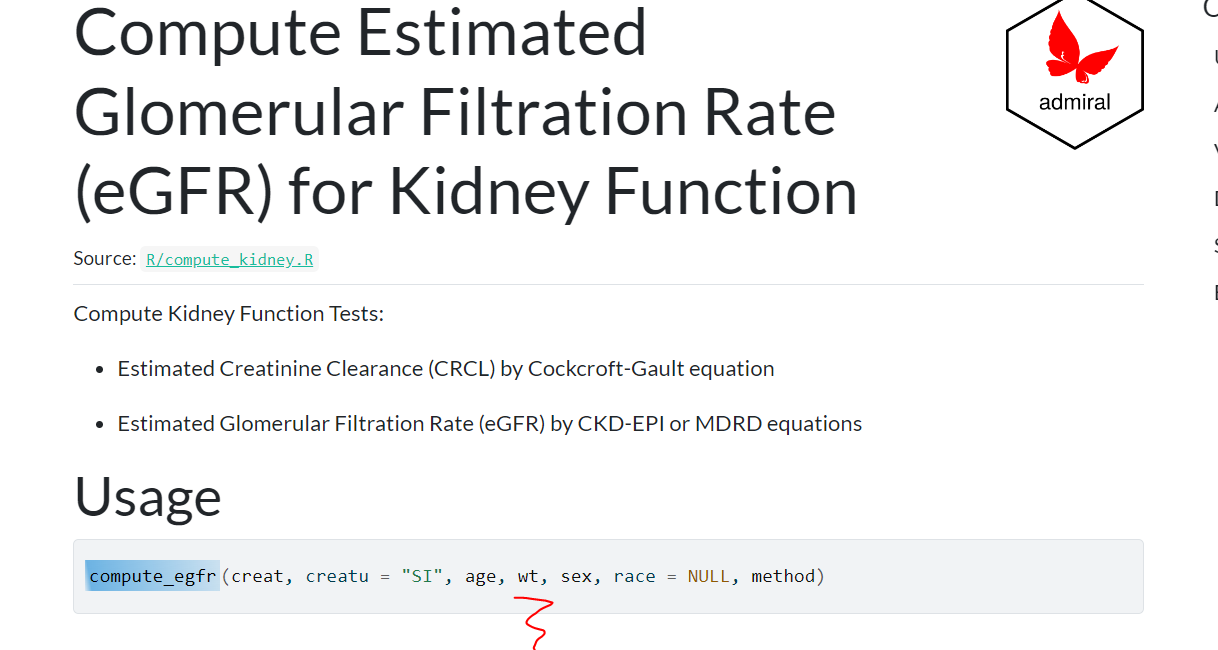Click the Usage section heading
Viewport: 1218px width, 650px height.
(147, 496)
